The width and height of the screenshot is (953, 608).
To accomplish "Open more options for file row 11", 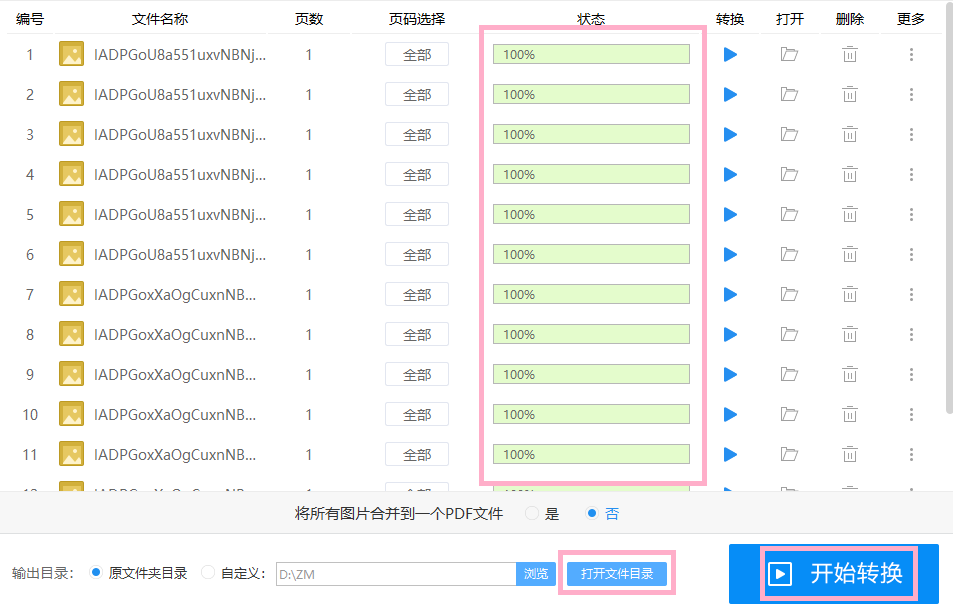I will [x=911, y=453].
